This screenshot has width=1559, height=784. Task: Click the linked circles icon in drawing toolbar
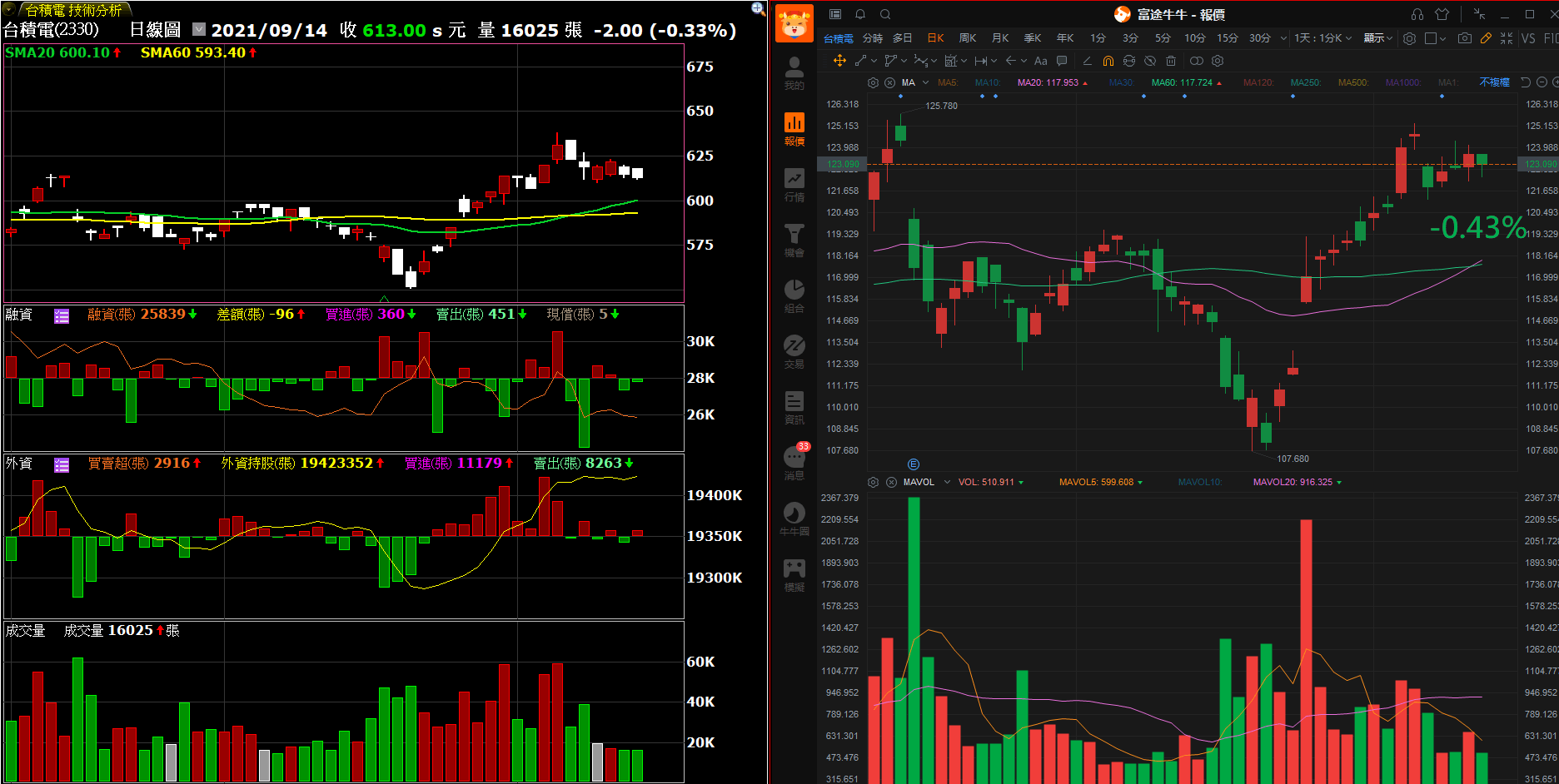tap(1197, 61)
